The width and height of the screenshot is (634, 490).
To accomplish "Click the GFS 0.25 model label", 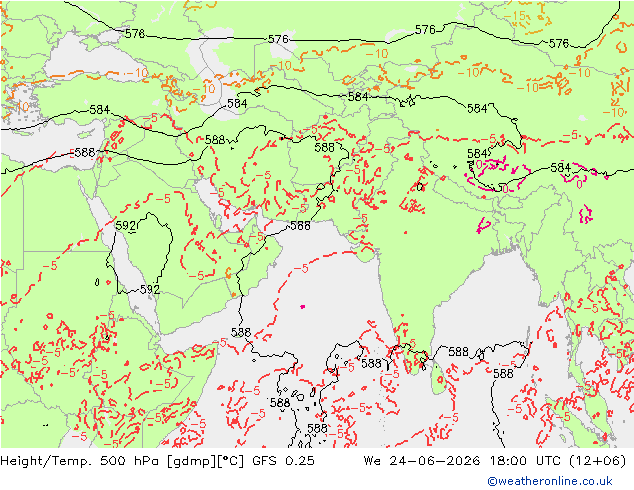I will pyautogui.click(x=283, y=461).
